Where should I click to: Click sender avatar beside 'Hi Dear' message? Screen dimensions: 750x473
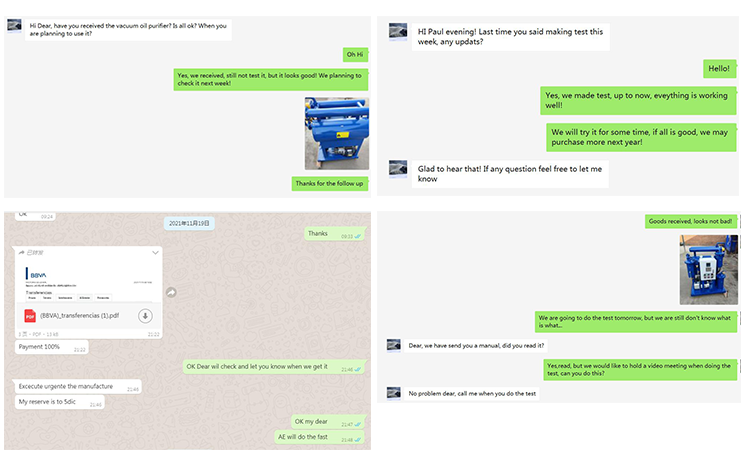pos(14,25)
